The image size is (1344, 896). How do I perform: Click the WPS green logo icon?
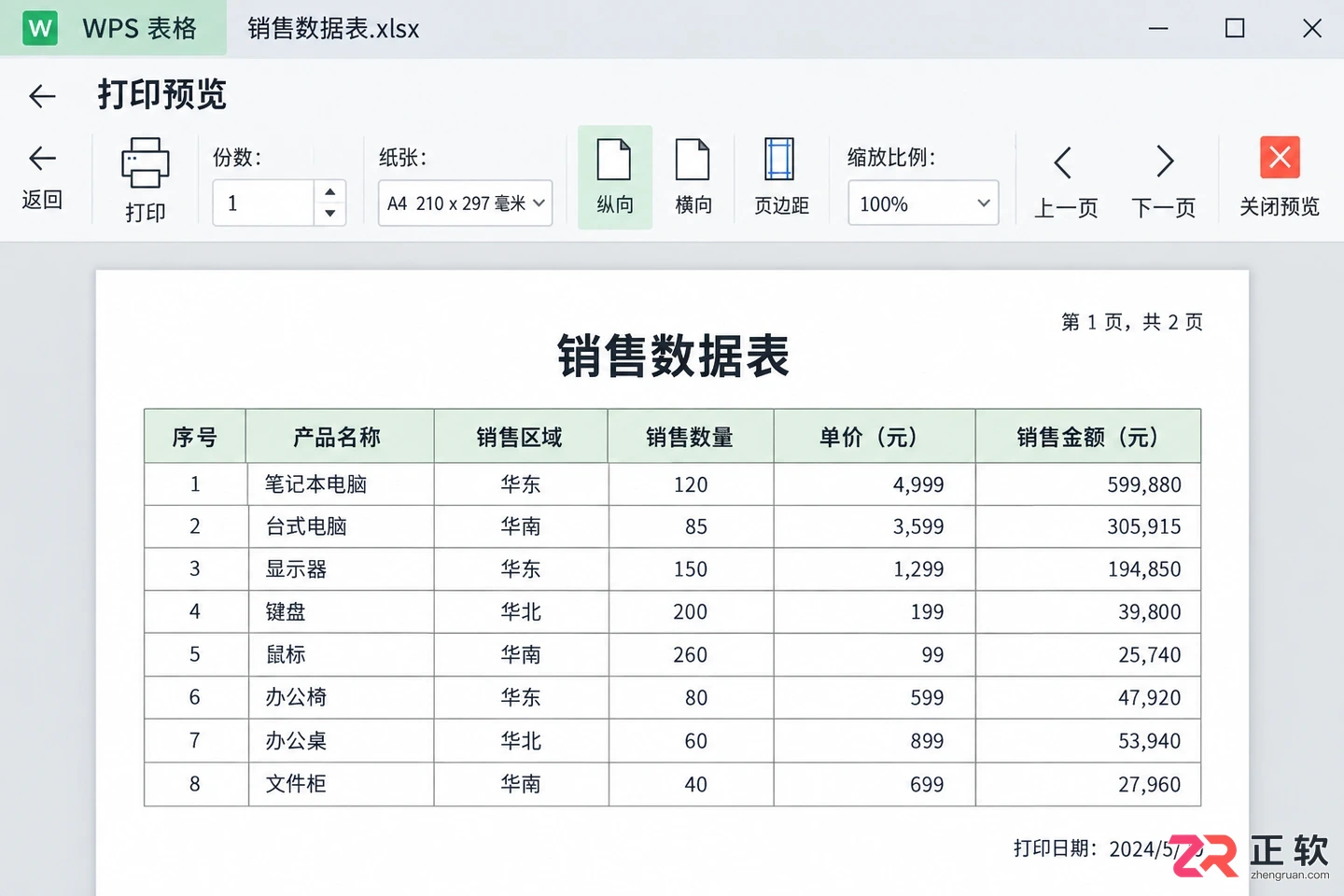(40, 28)
